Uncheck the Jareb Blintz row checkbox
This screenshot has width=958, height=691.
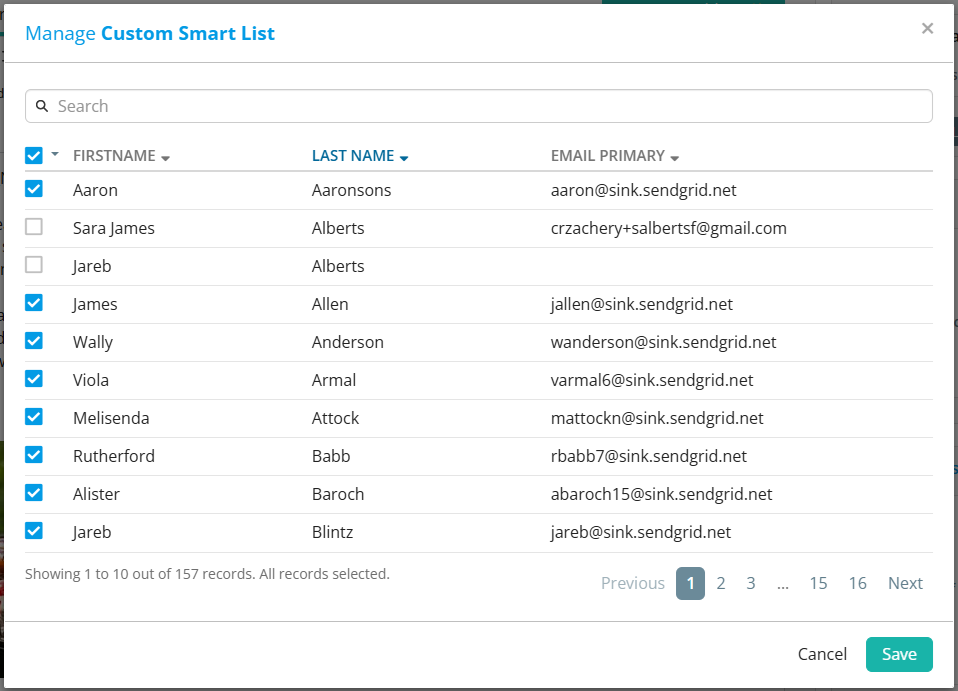pyautogui.click(x=34, y=531)
